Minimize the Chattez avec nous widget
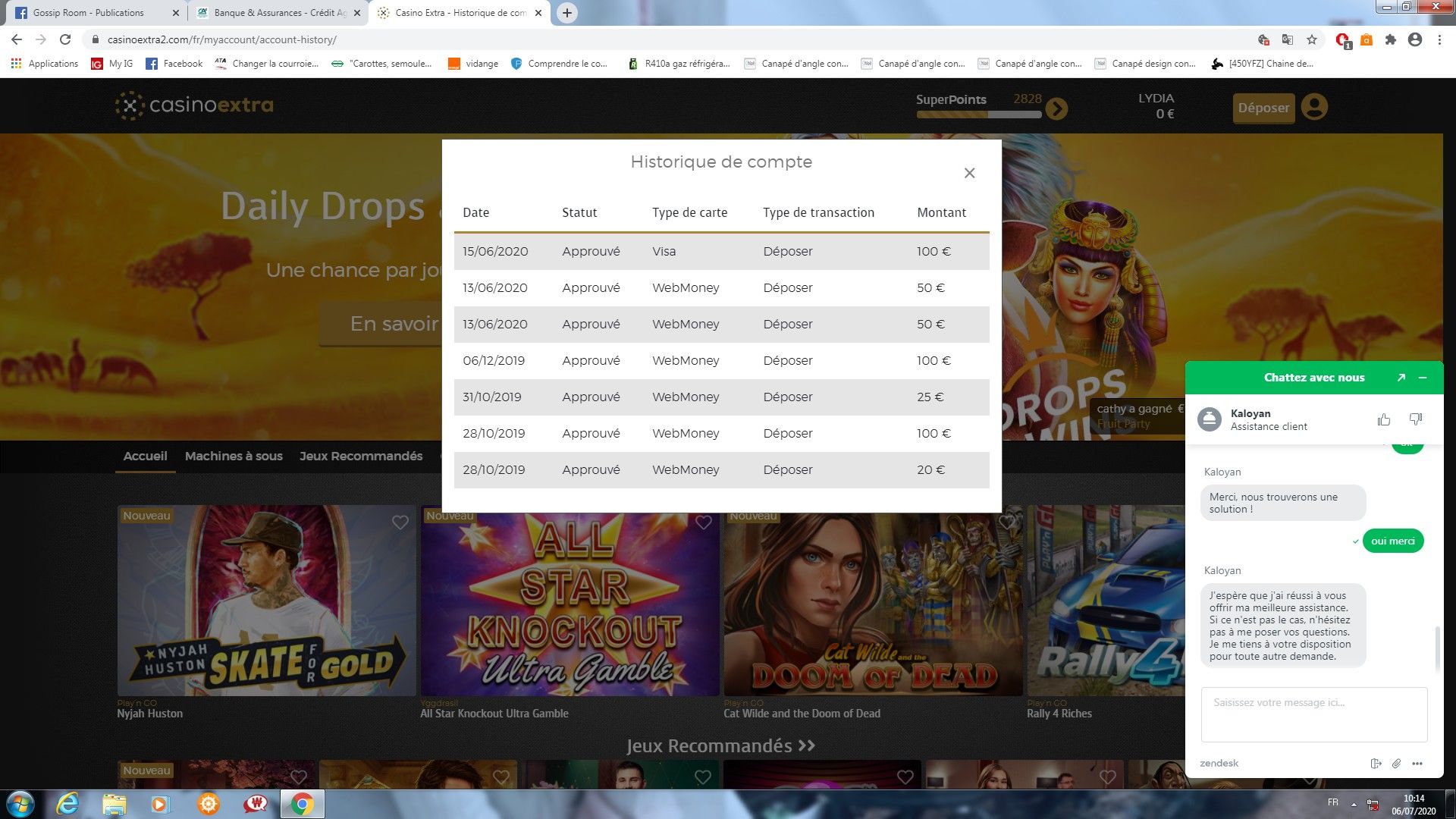 pos(1423,378)
